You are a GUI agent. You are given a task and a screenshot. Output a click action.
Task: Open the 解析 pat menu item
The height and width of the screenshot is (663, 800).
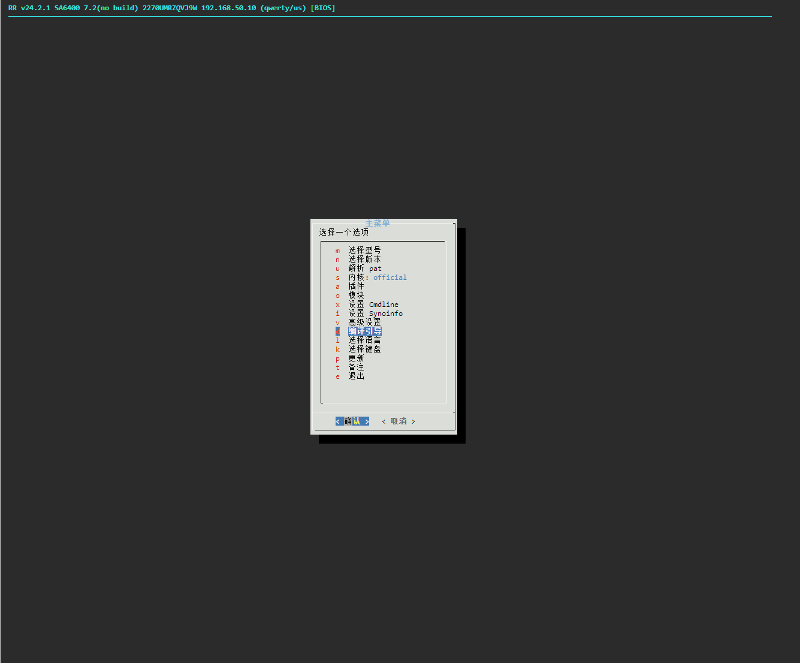coord(364,268)
